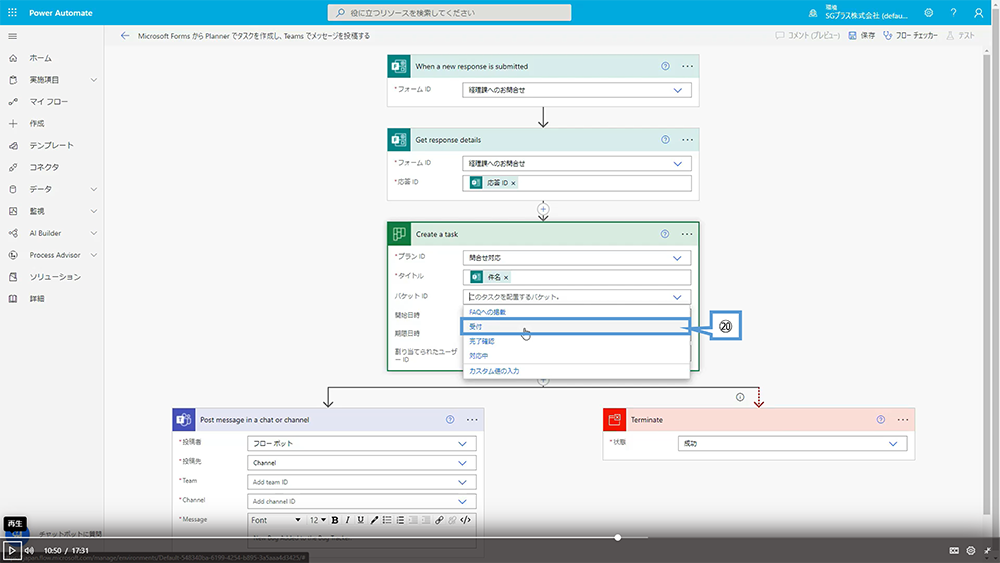The width and height of the screenshot is (1000, 563).
Task: Open help for Get response details step
Action: [x=665, y=140]
